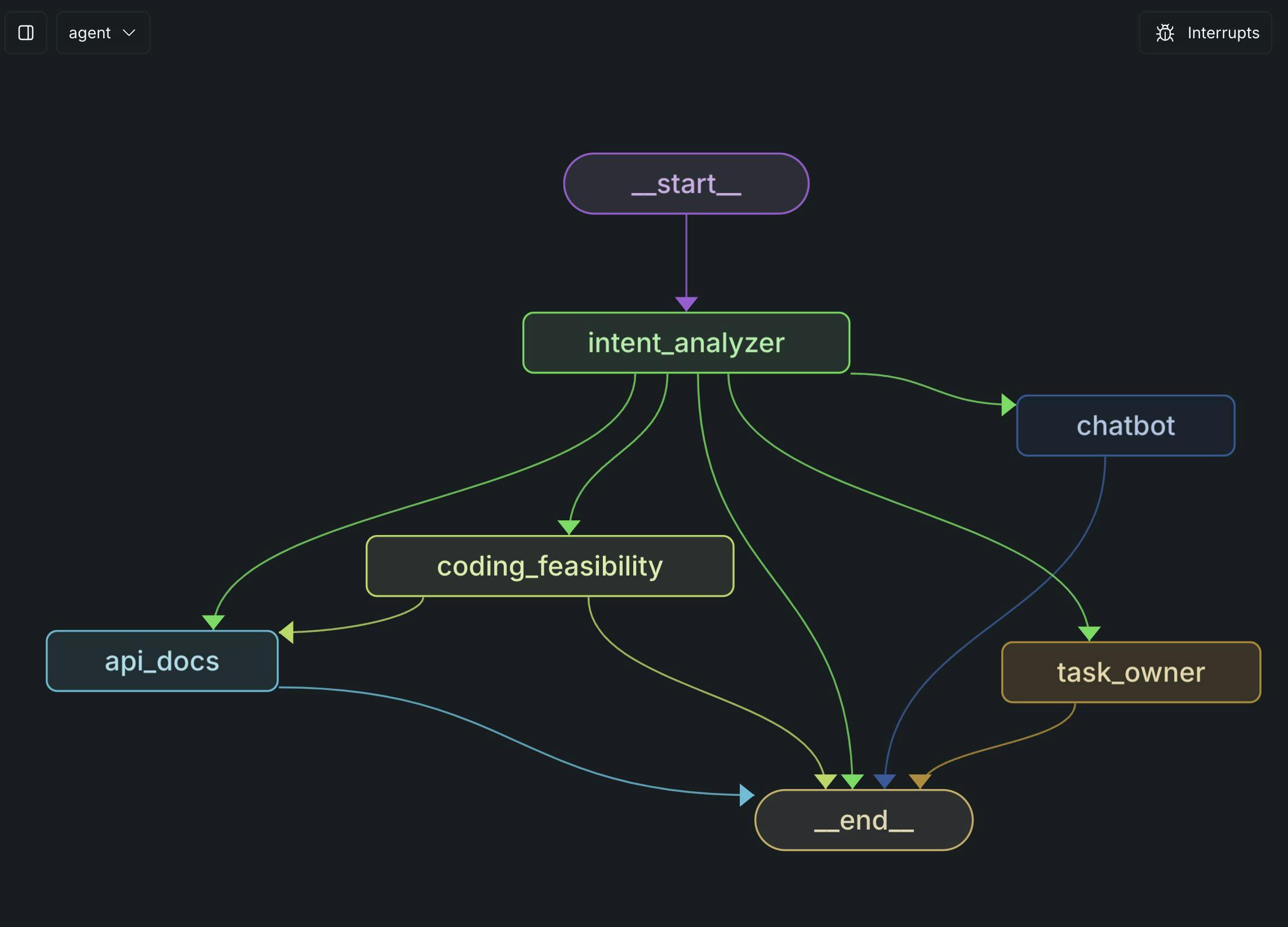Click green arrowhead above api_docs node
This screenshot has height=927, width=1288.
point(213,622)
